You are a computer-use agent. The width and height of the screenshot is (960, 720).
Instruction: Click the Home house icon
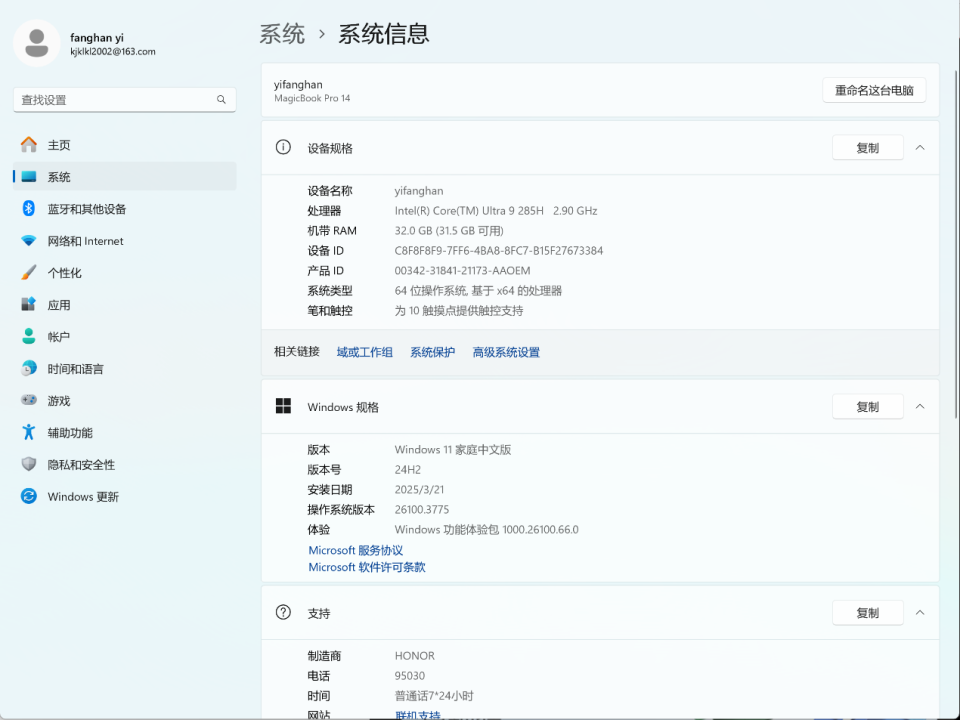point(29,144)
